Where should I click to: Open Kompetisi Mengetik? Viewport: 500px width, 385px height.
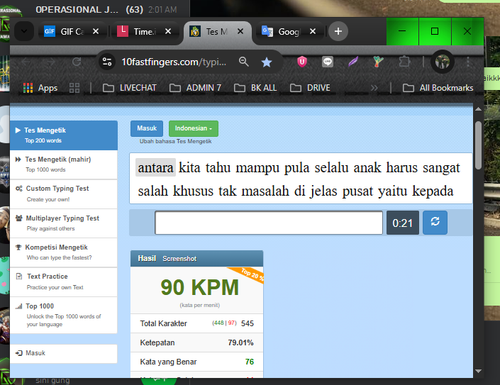(x=64, y=252)
